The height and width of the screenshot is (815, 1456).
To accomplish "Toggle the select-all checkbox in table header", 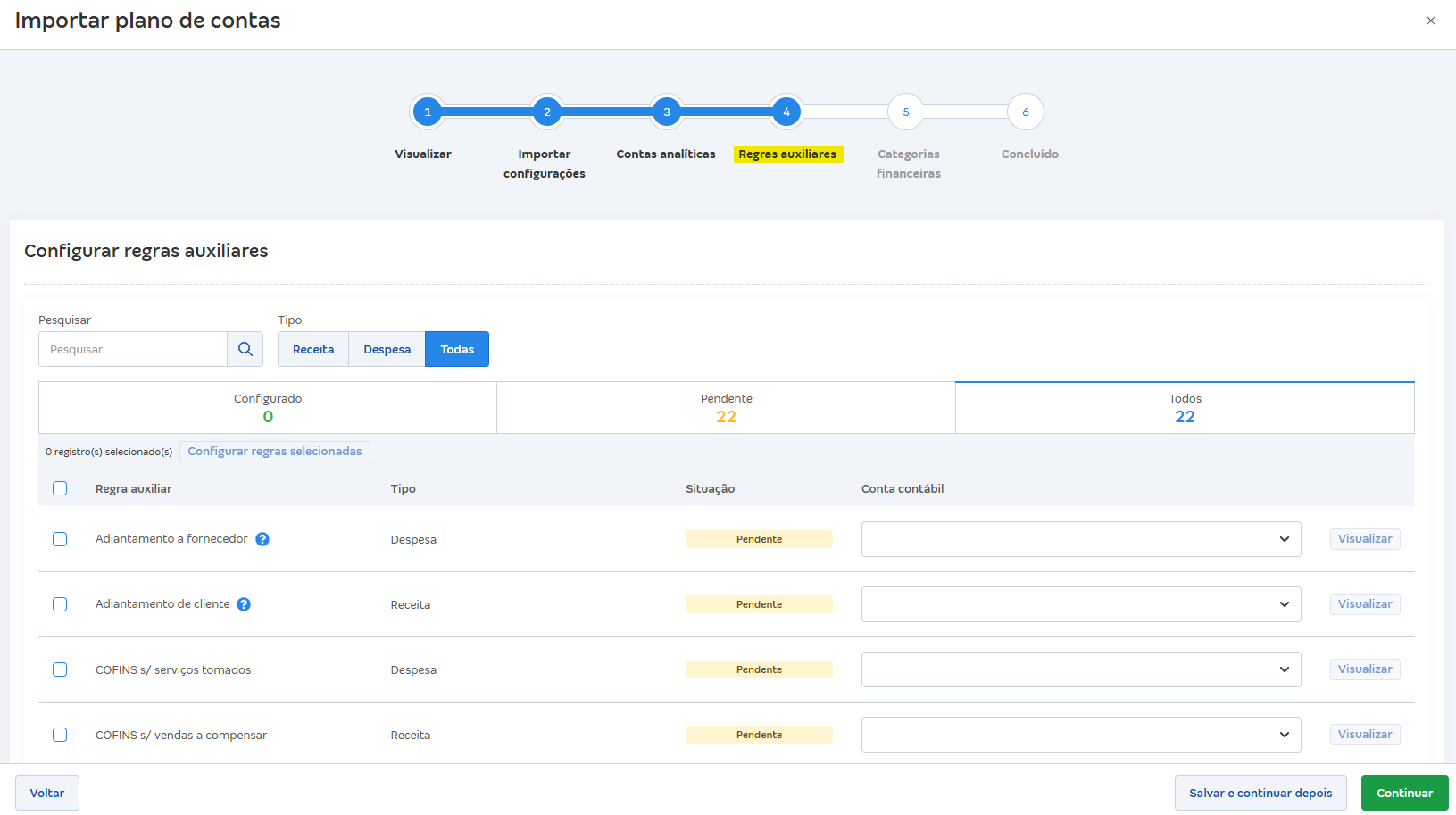I will point(60,488).
